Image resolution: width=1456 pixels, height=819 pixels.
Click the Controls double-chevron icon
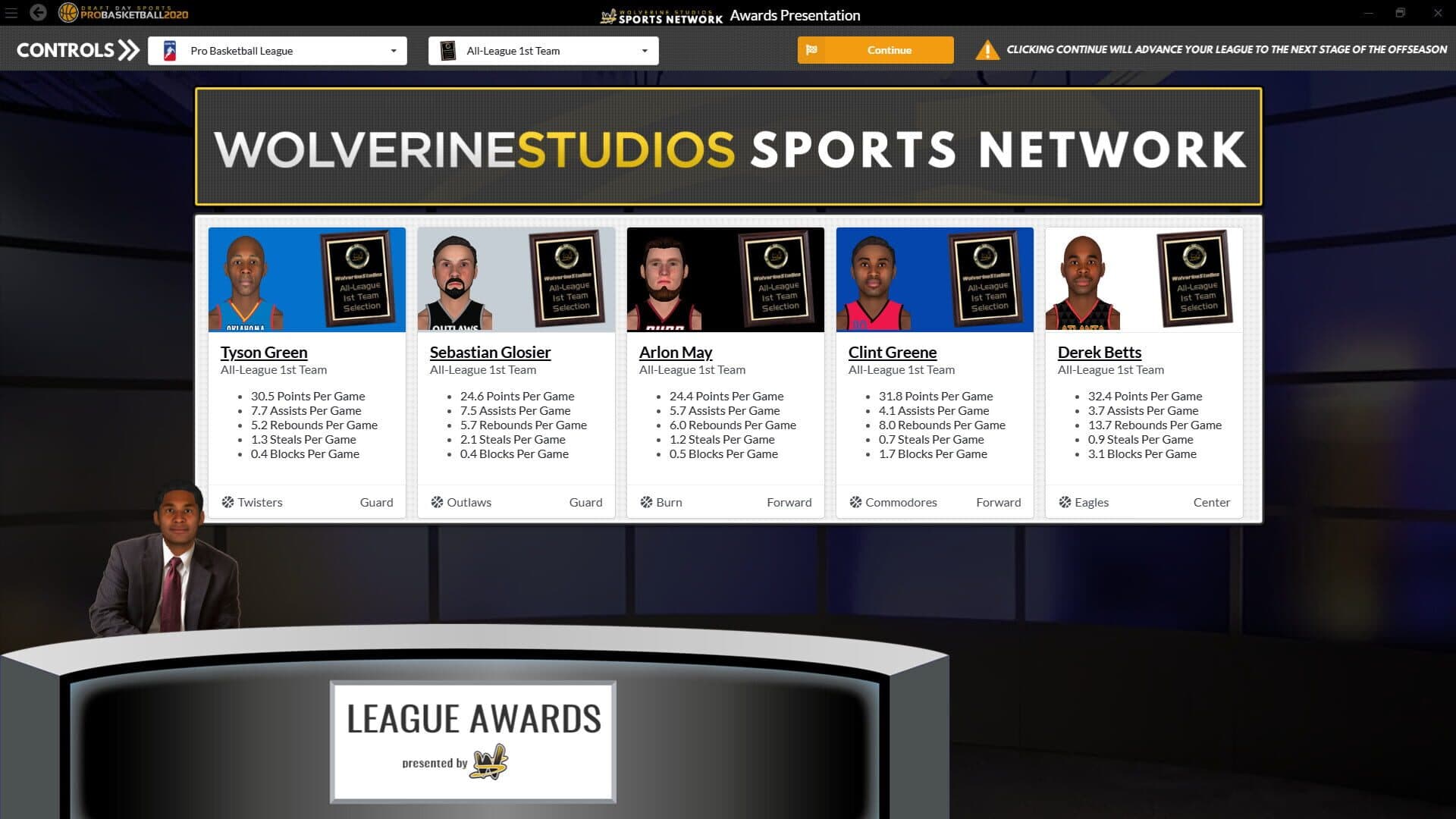[129, 51]
